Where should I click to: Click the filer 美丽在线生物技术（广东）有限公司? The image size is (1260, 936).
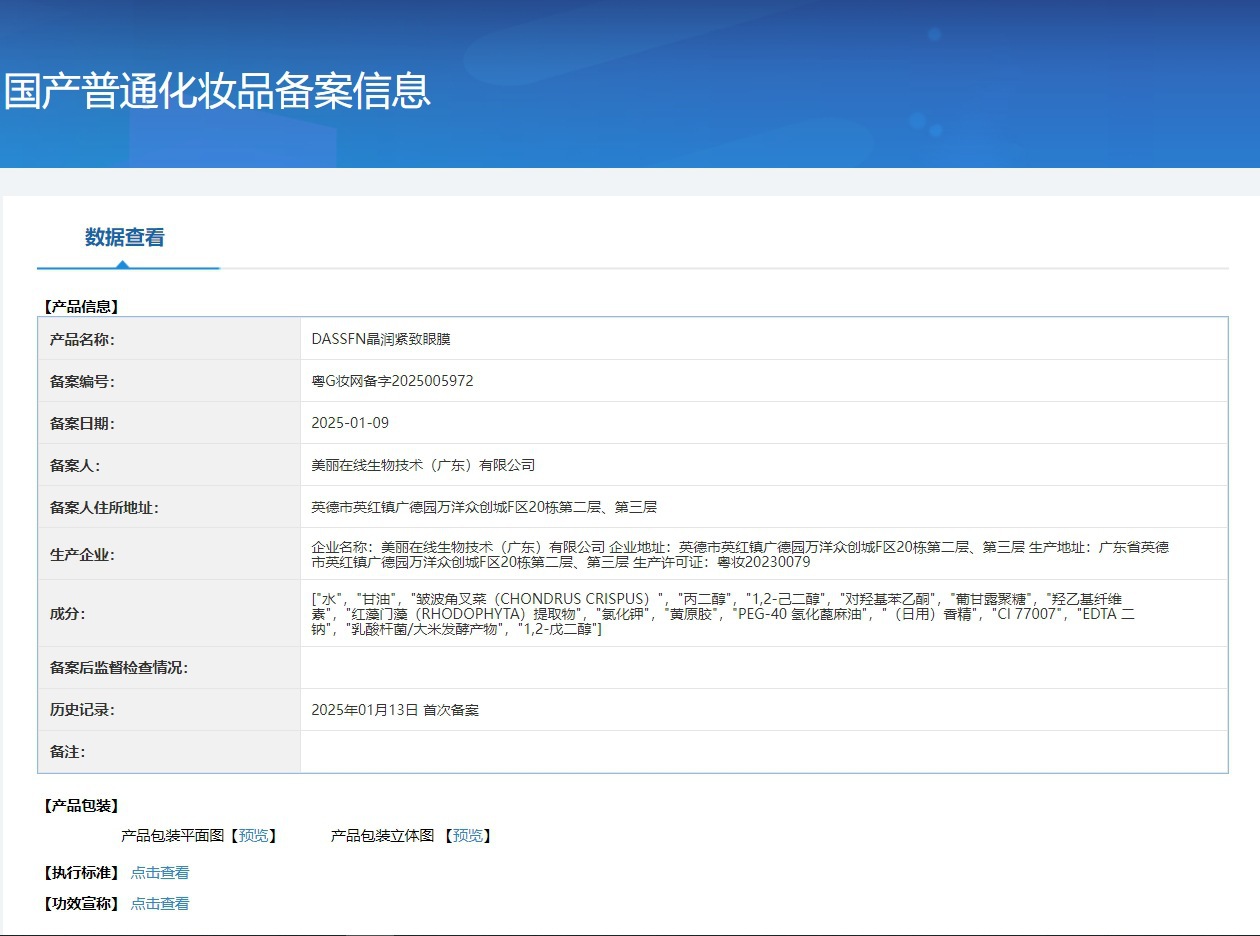(x=423, y=465)
